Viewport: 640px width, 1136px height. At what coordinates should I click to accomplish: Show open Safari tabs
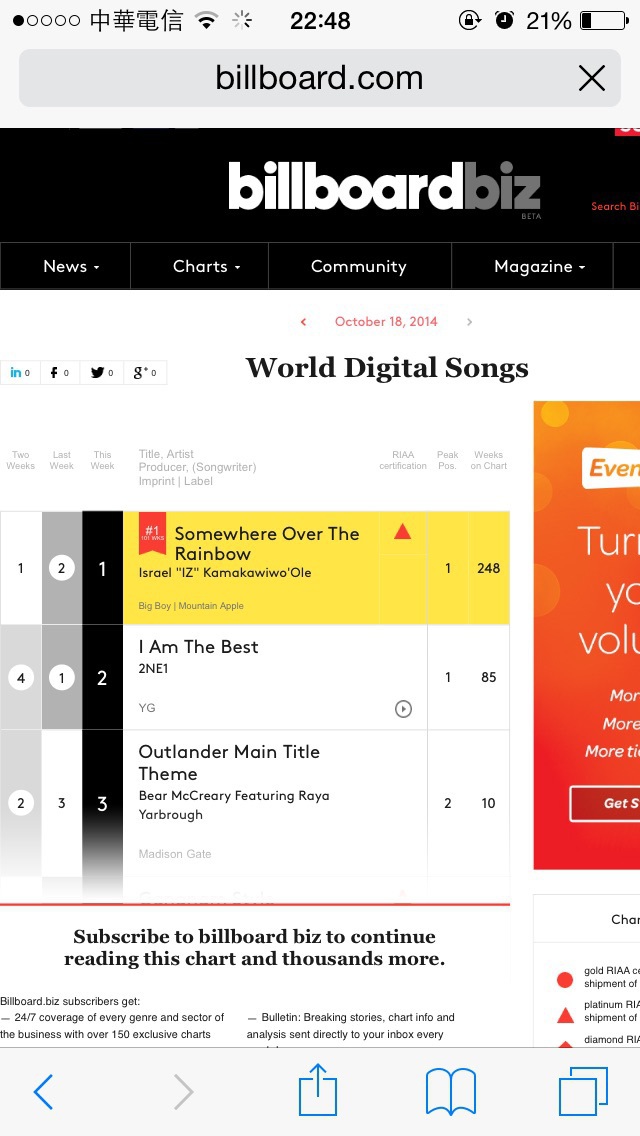point(583,1091)
